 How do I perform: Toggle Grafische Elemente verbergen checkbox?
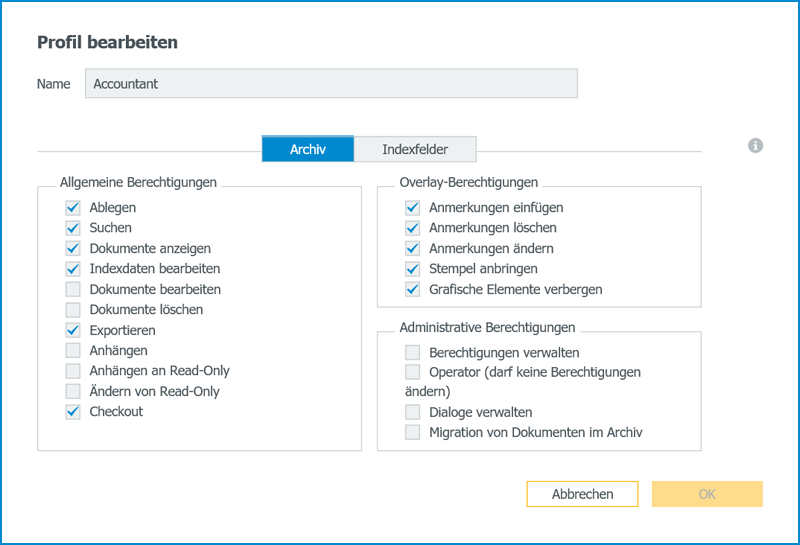[412, 290]
